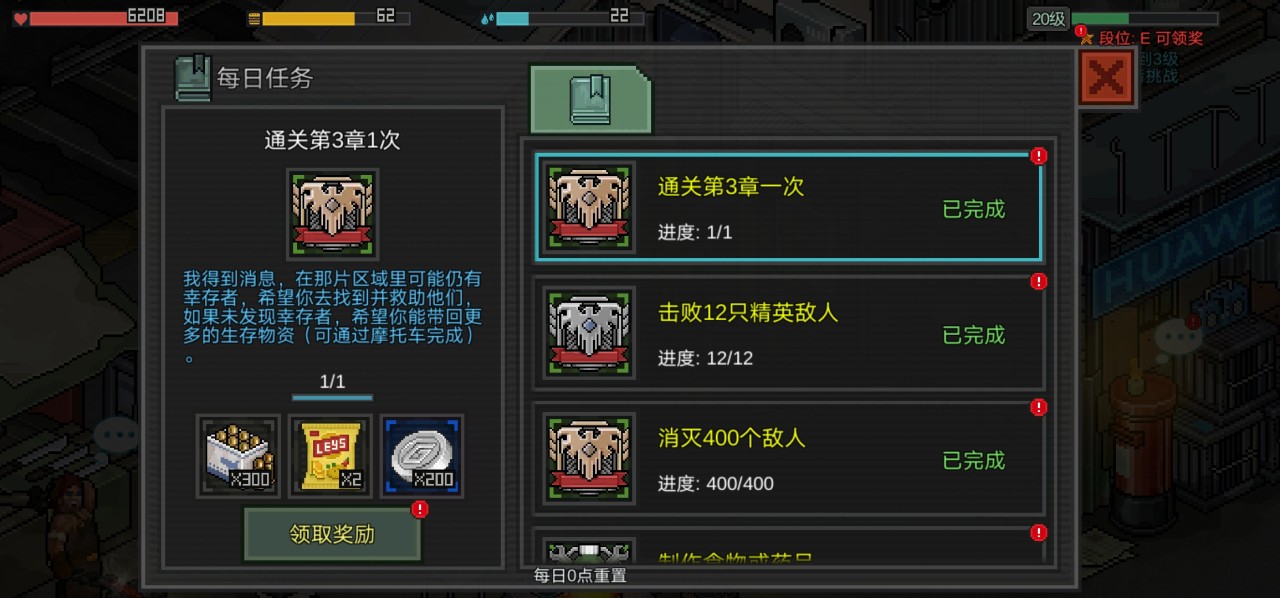The image size is (1280, 598).
Task: Click the Lays chips reward icon
Action: pyautogui.click(x=331, y=455)
